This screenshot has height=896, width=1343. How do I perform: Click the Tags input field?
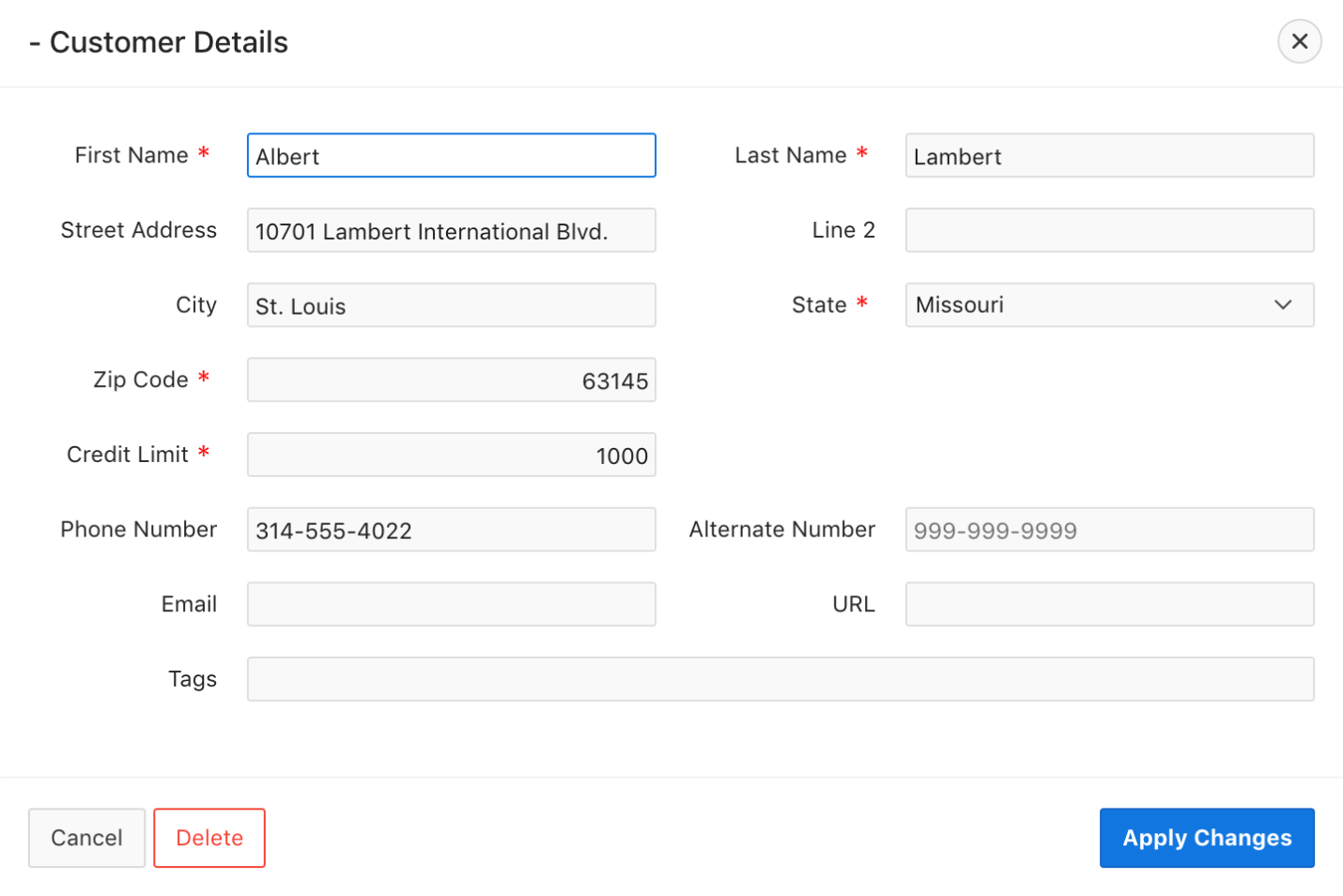pos(780,680)
